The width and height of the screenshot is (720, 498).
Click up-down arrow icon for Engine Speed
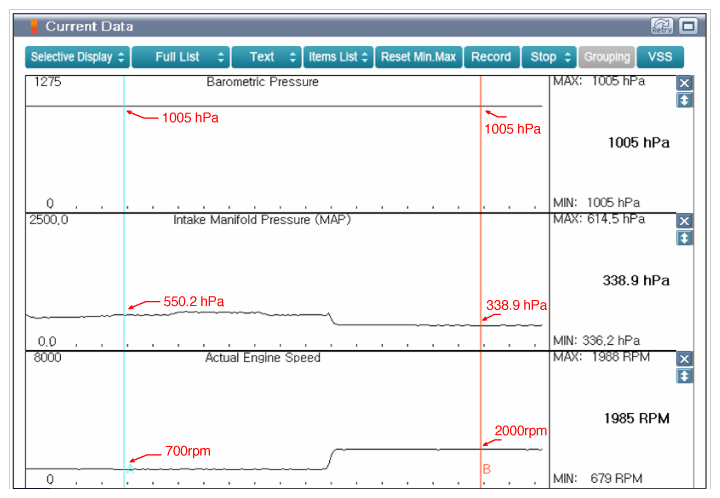pos(684,376)
